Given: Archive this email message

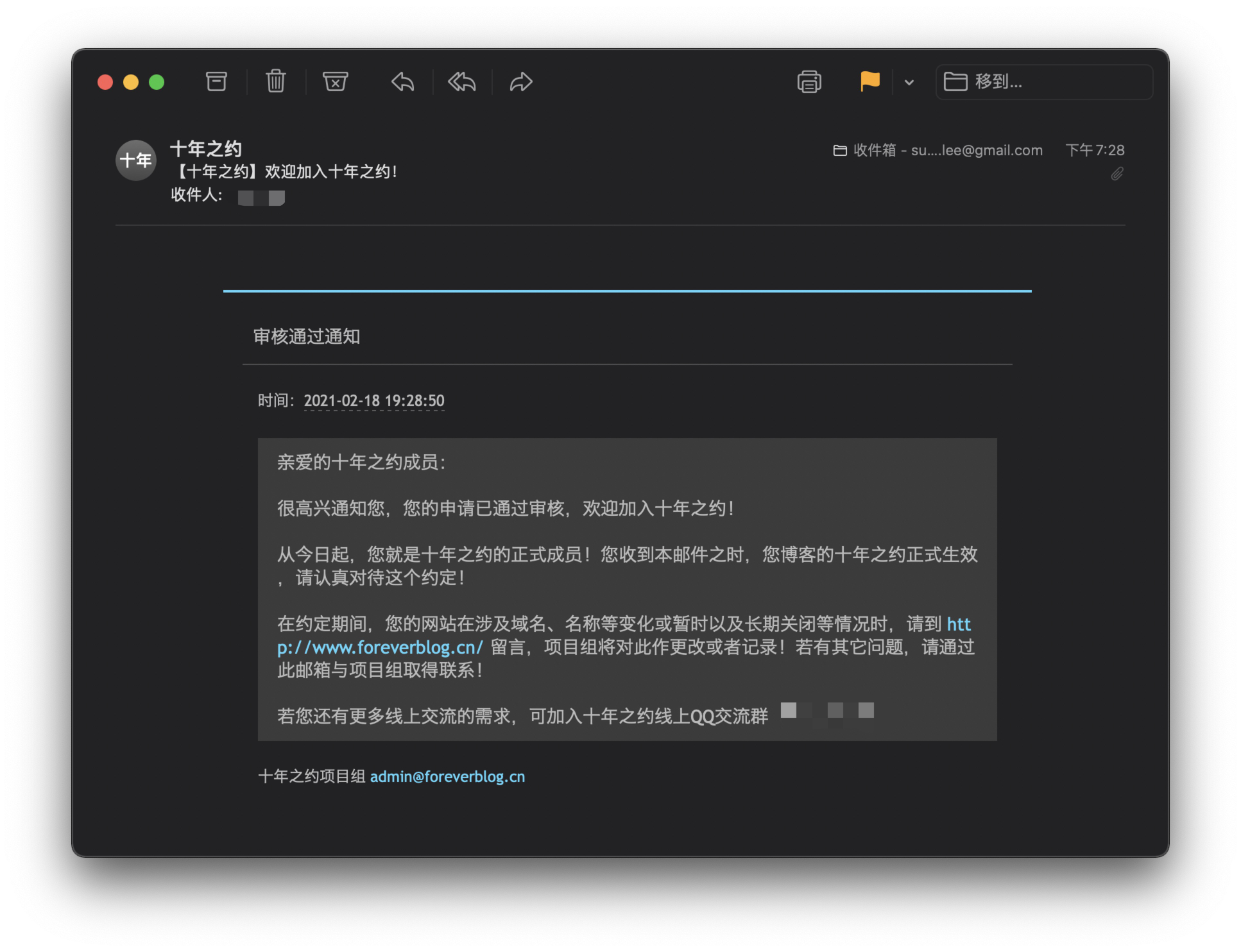Looking at the screenshot, I should (x=216, y=81).
